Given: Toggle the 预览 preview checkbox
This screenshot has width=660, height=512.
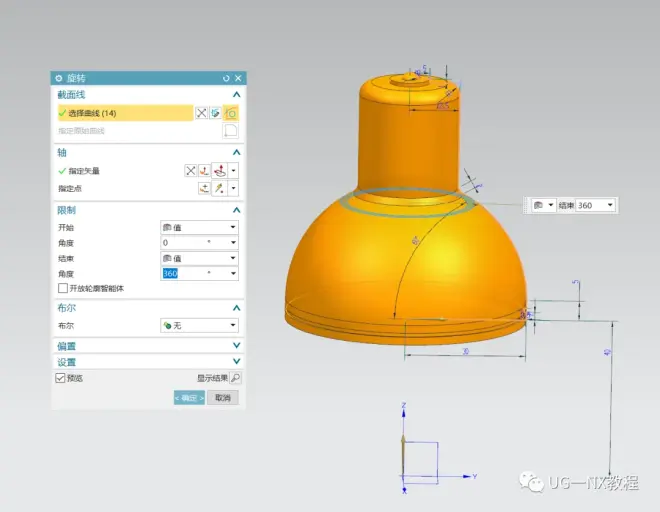Looking at the screenshot, I should tap(60, 378).
